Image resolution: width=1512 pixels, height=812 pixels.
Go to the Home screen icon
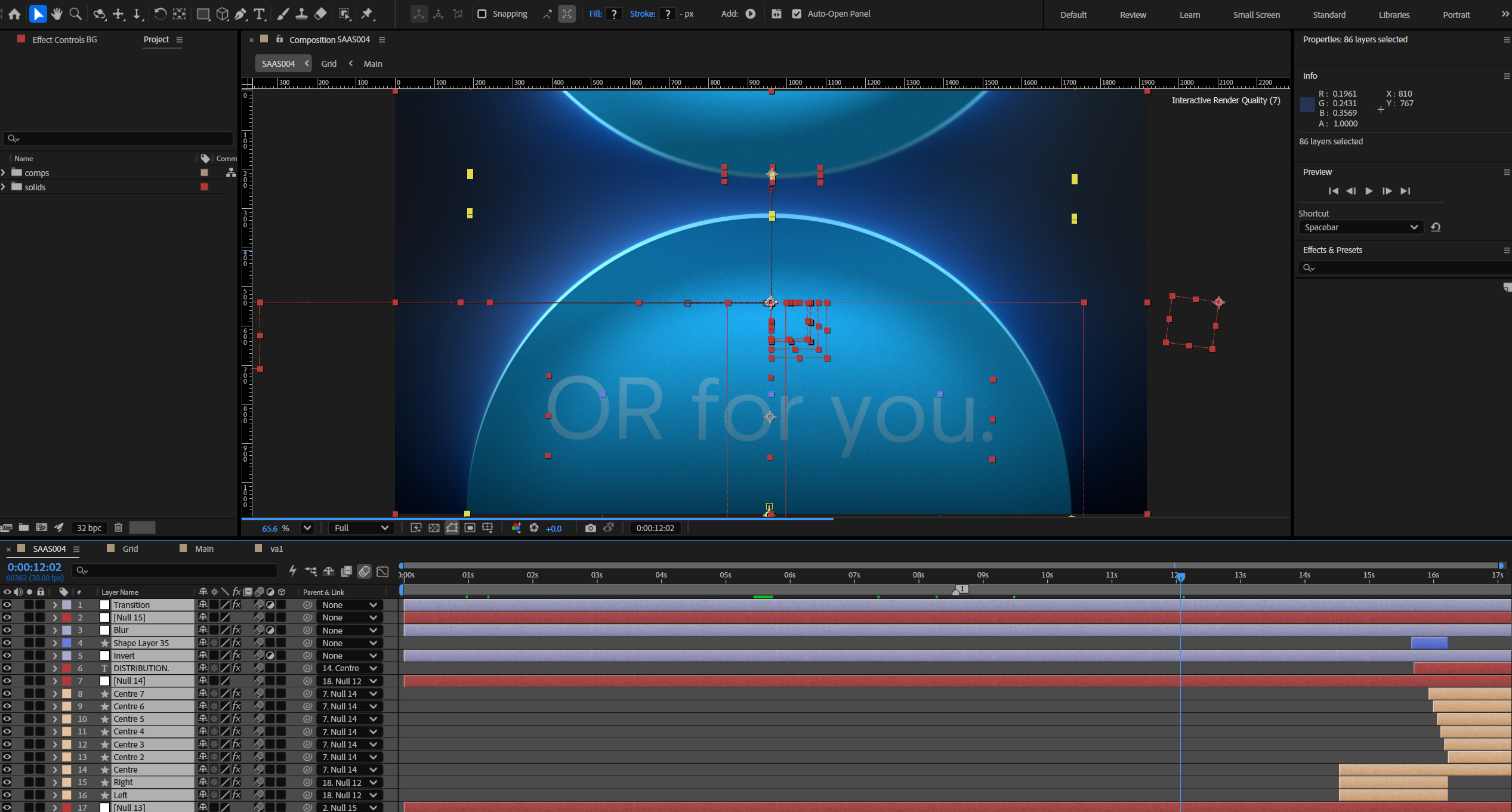pos(14,14)
